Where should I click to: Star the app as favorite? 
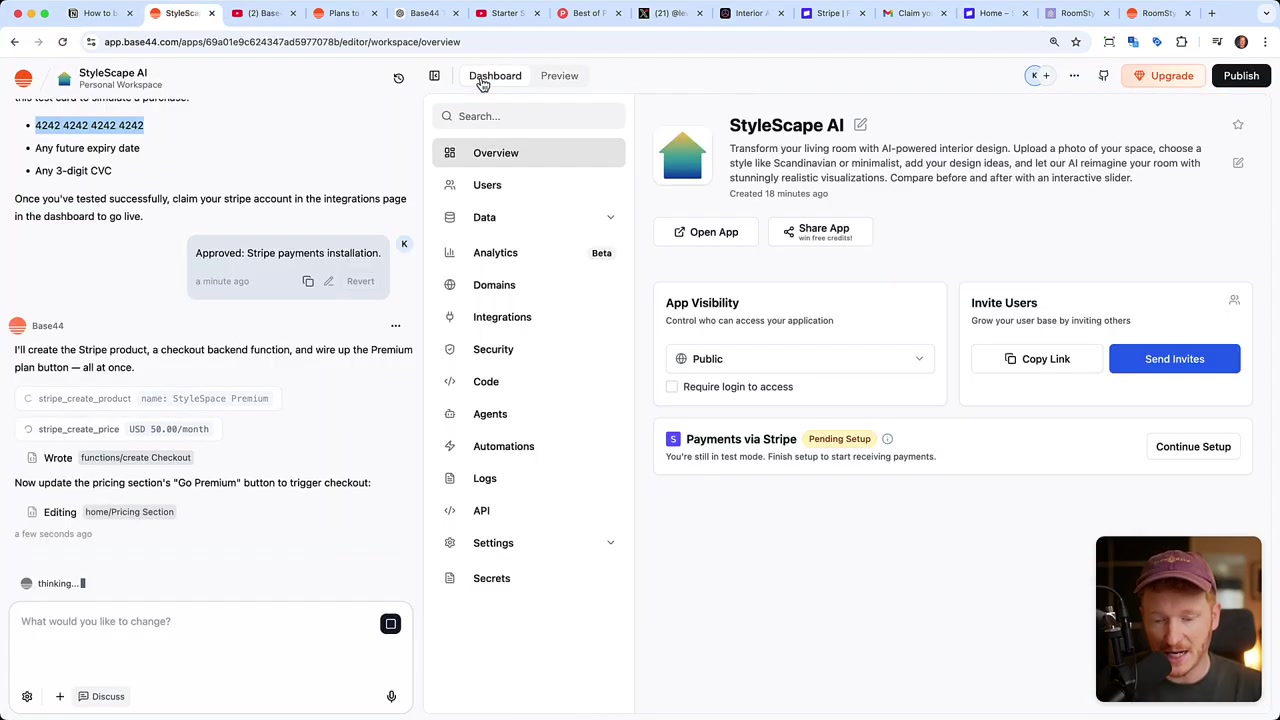coord(1238,125)
